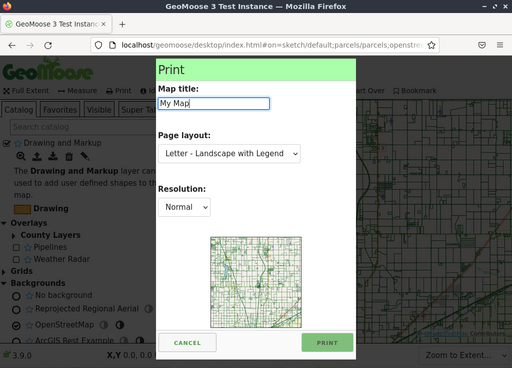
Task: Select the No background radio button
Action: pyautogui.click(x=16, y=296)
